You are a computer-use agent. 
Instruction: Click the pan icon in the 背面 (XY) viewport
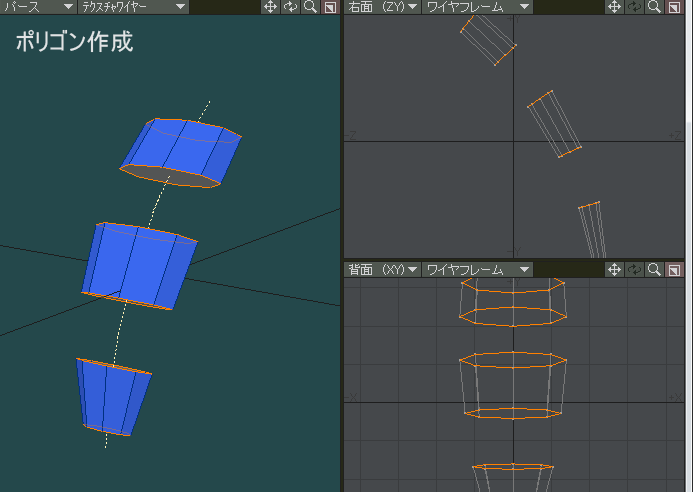tap(614, 269)
